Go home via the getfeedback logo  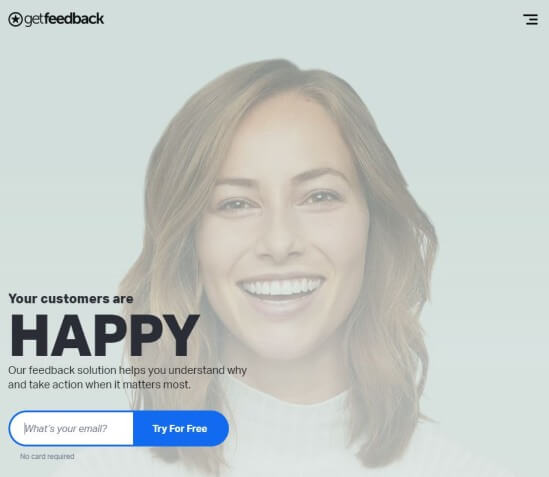[x=56, y=19]
